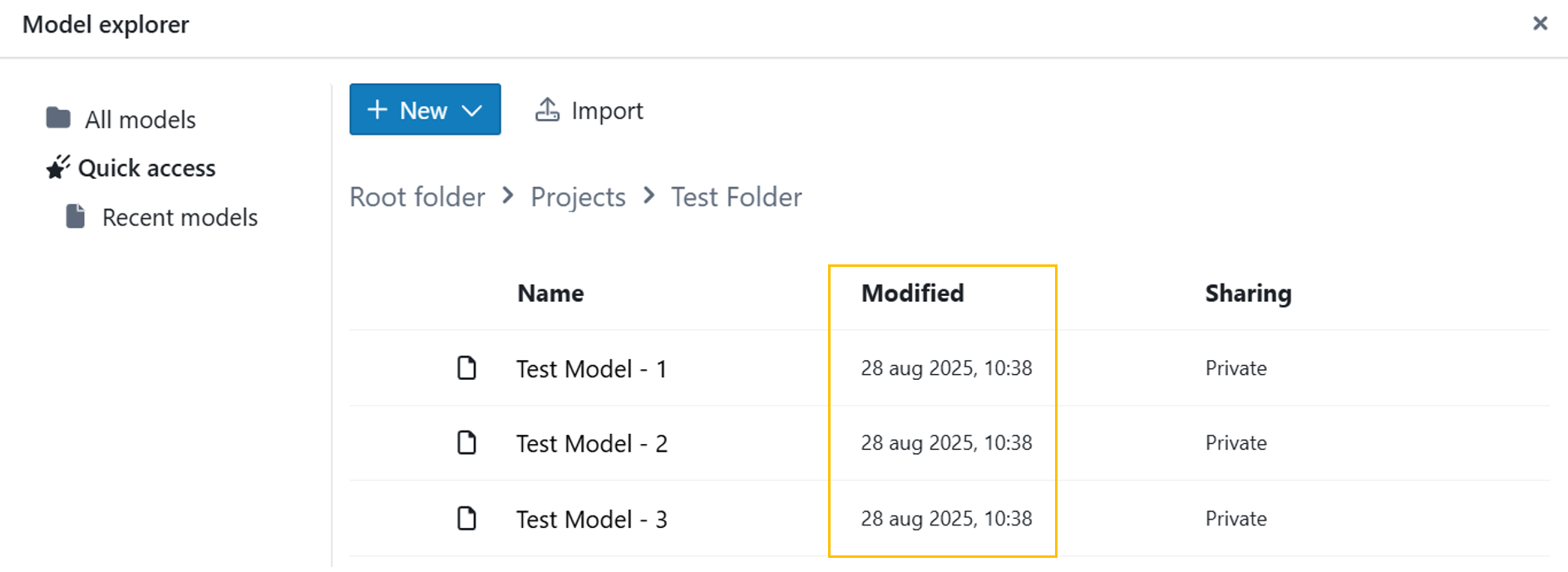Sort by the Sharing column header
The width and height of the screenshot is (1568, 572).
click(x=1248, y=293)
